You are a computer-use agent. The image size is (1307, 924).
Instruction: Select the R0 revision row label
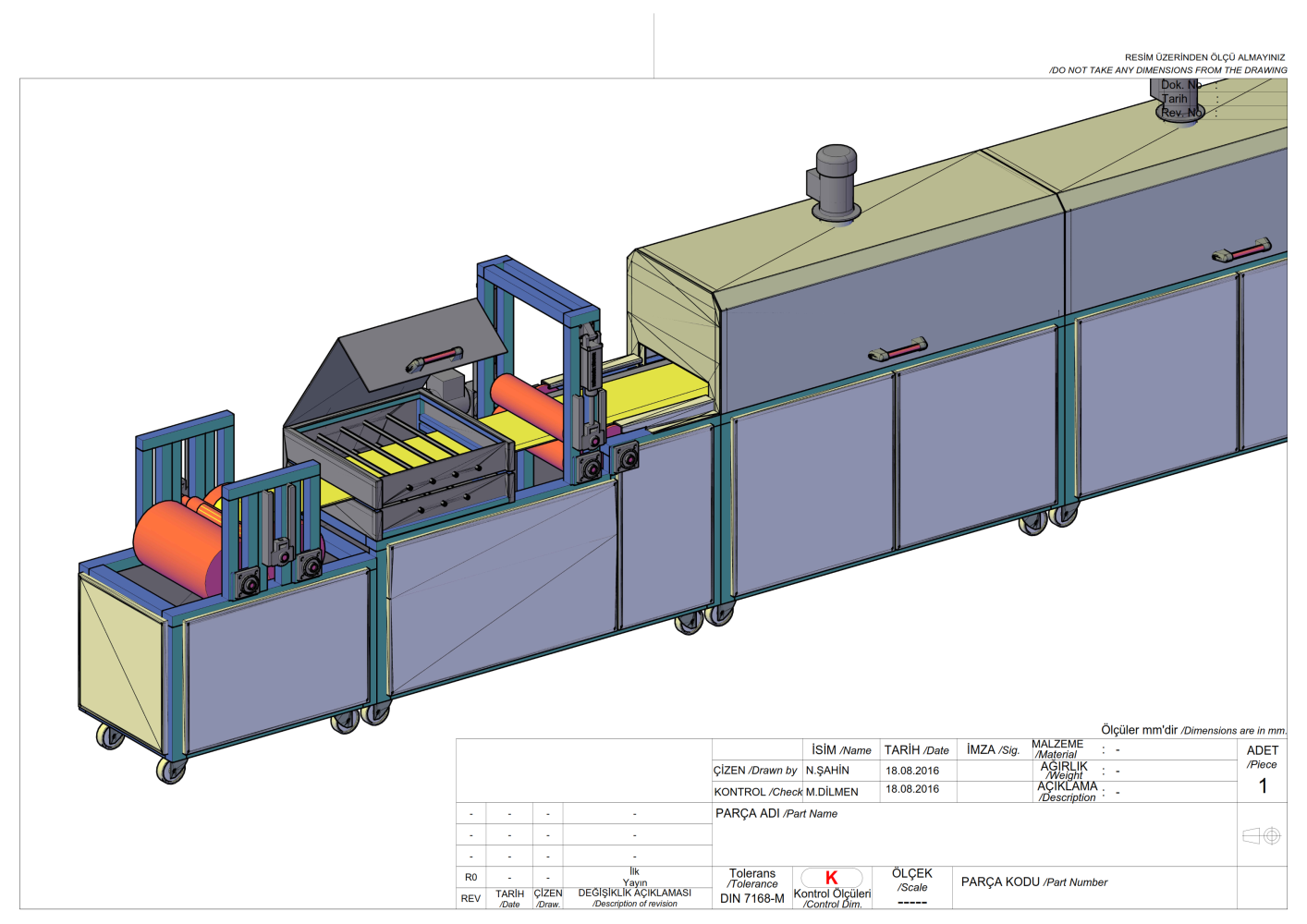[x=471, y=877]
